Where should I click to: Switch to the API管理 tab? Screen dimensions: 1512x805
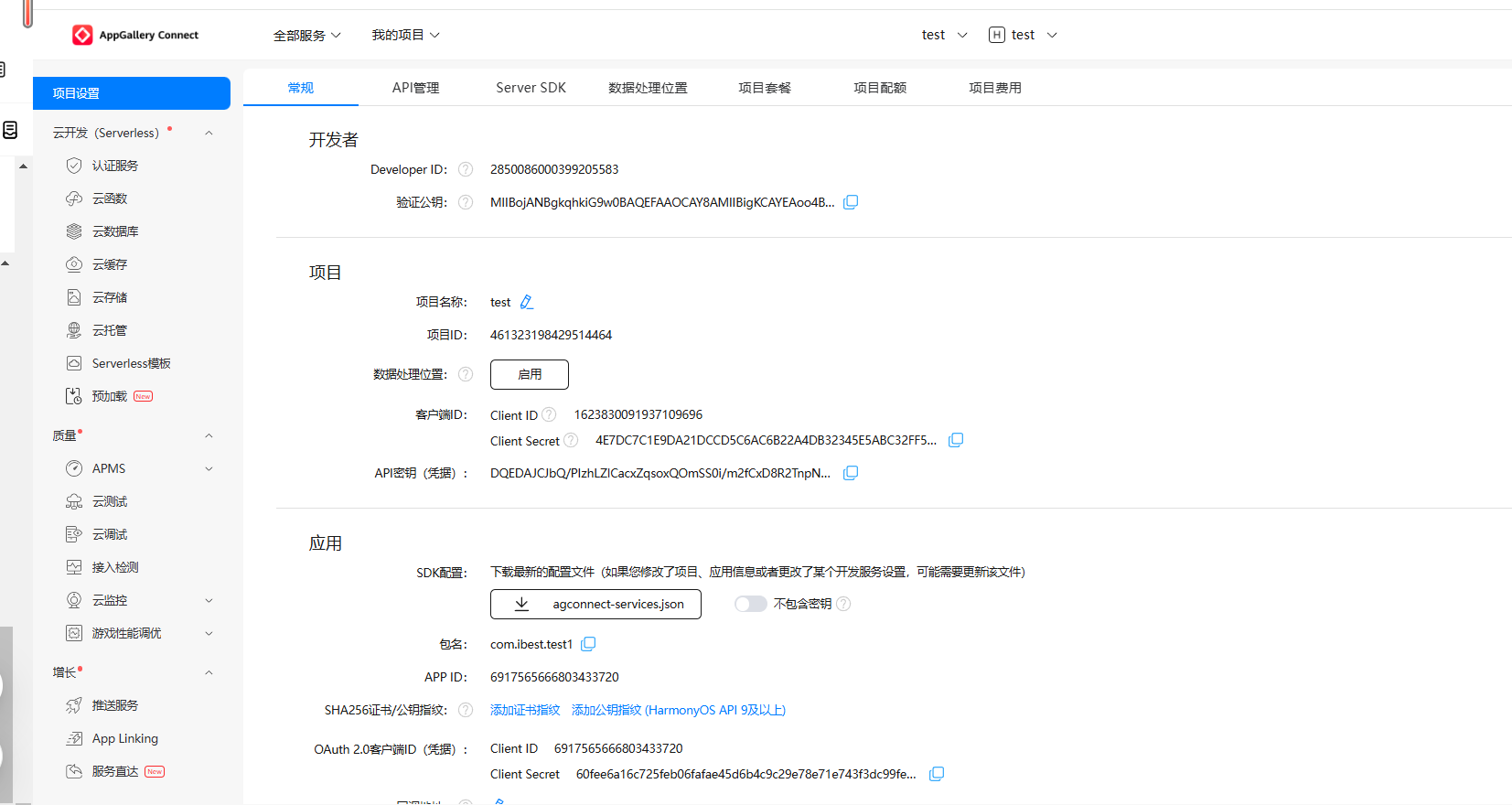(x=416, y=88)
